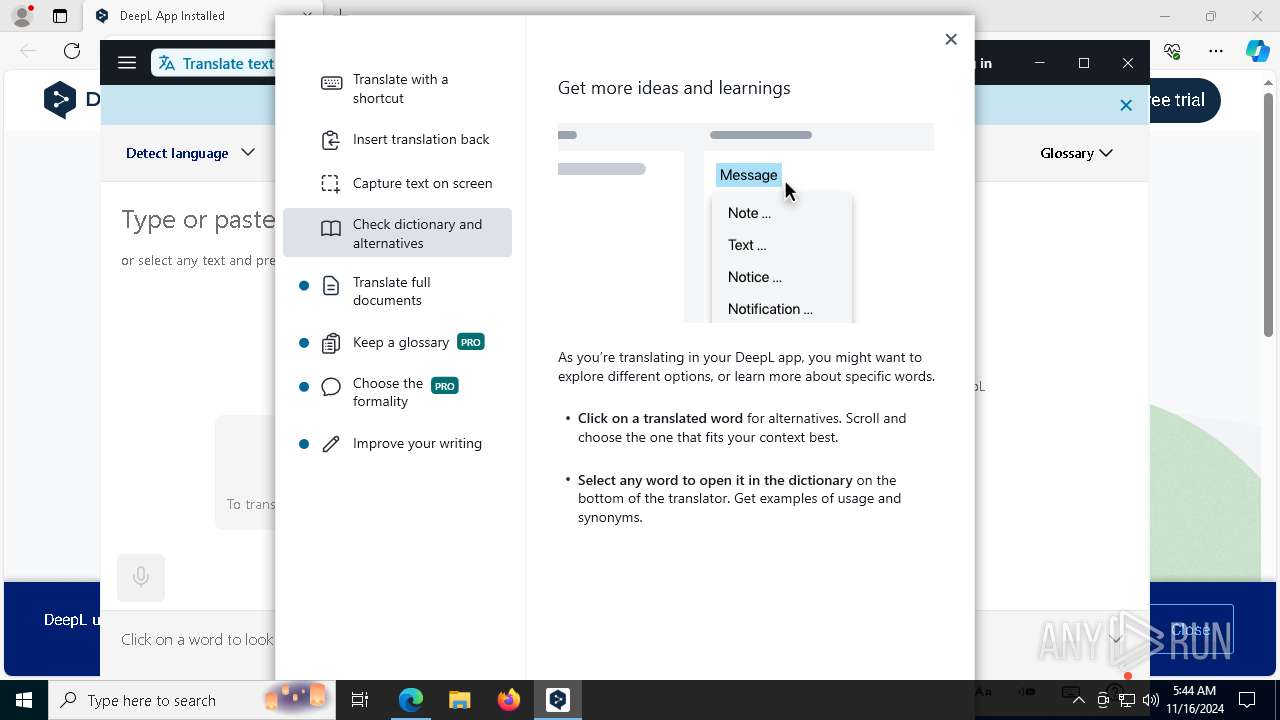Click the 'Type or paste' source text field

pos(198,220)
